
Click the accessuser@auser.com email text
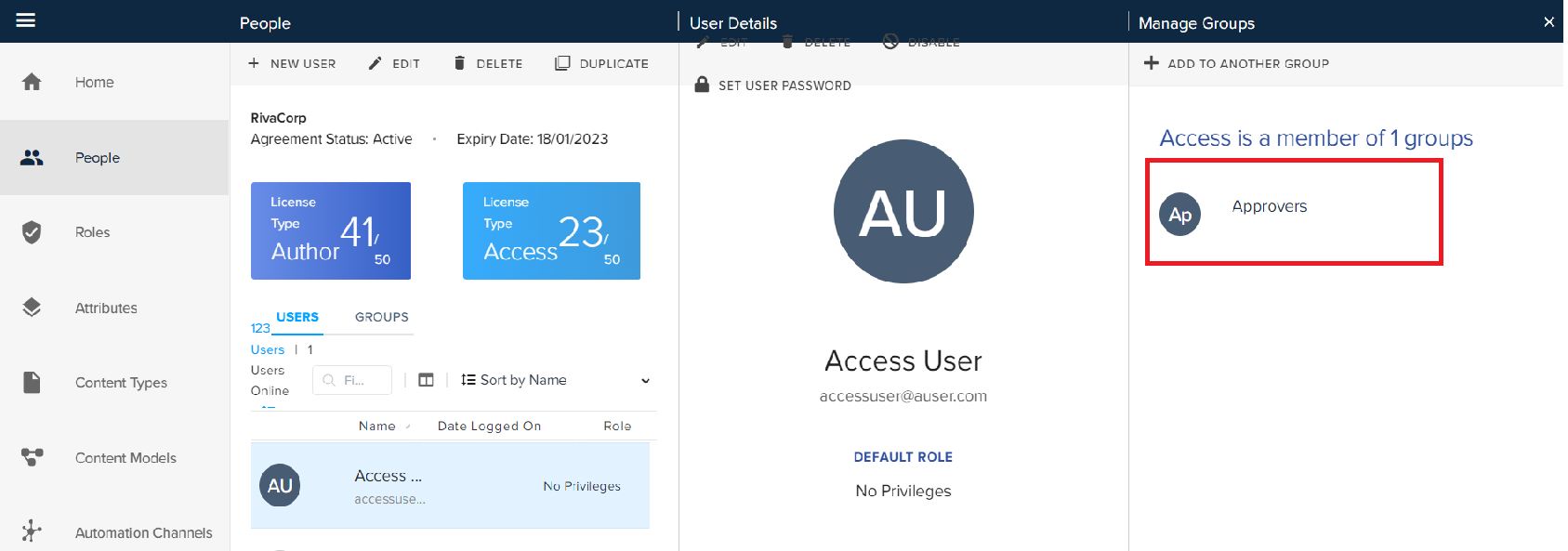click(903, 396)
